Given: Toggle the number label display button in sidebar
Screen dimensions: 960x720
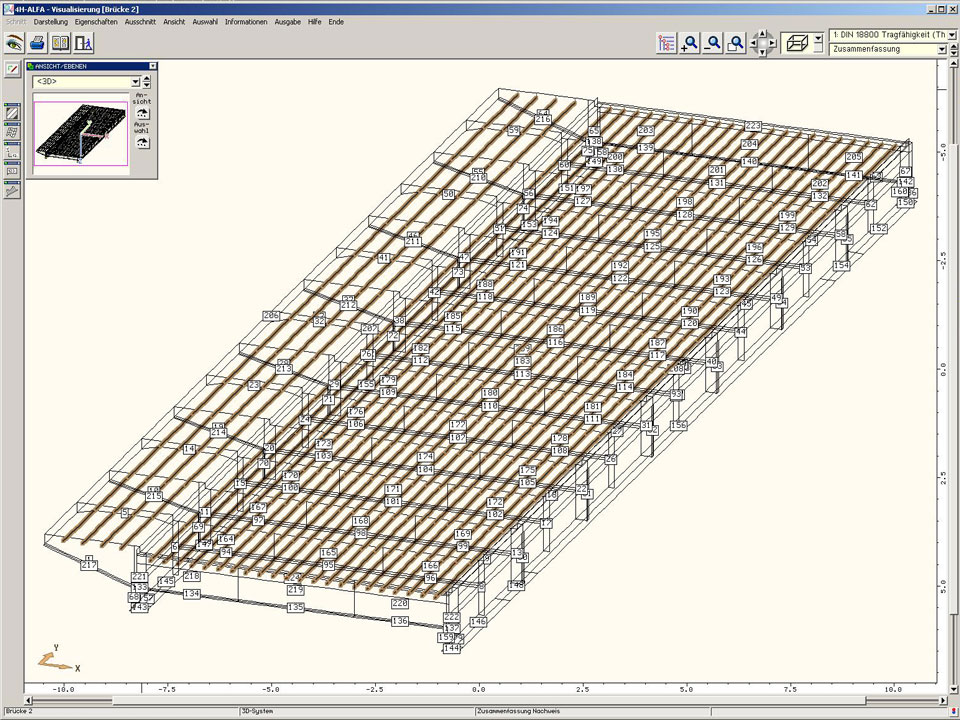Looking at the screenshot, I should 12,171.
